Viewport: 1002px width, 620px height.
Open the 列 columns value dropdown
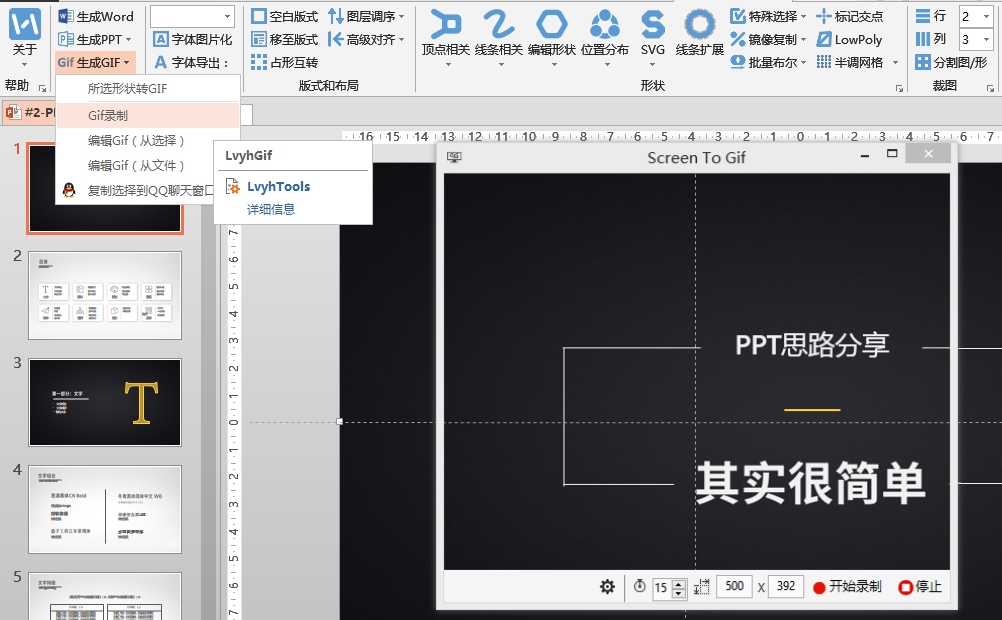point(987,40)
